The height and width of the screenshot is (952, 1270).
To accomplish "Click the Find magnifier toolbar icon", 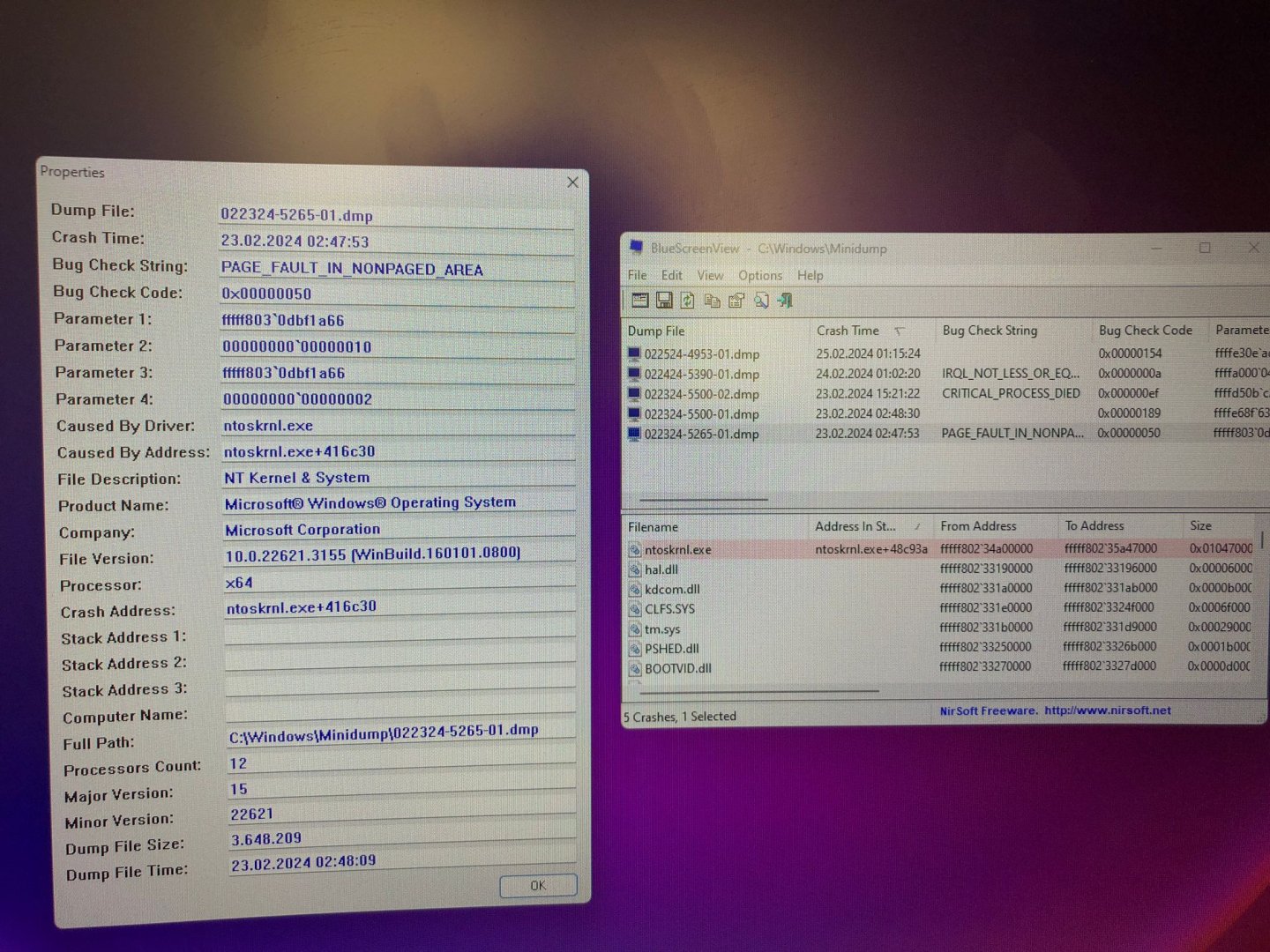I will [760, 301].
